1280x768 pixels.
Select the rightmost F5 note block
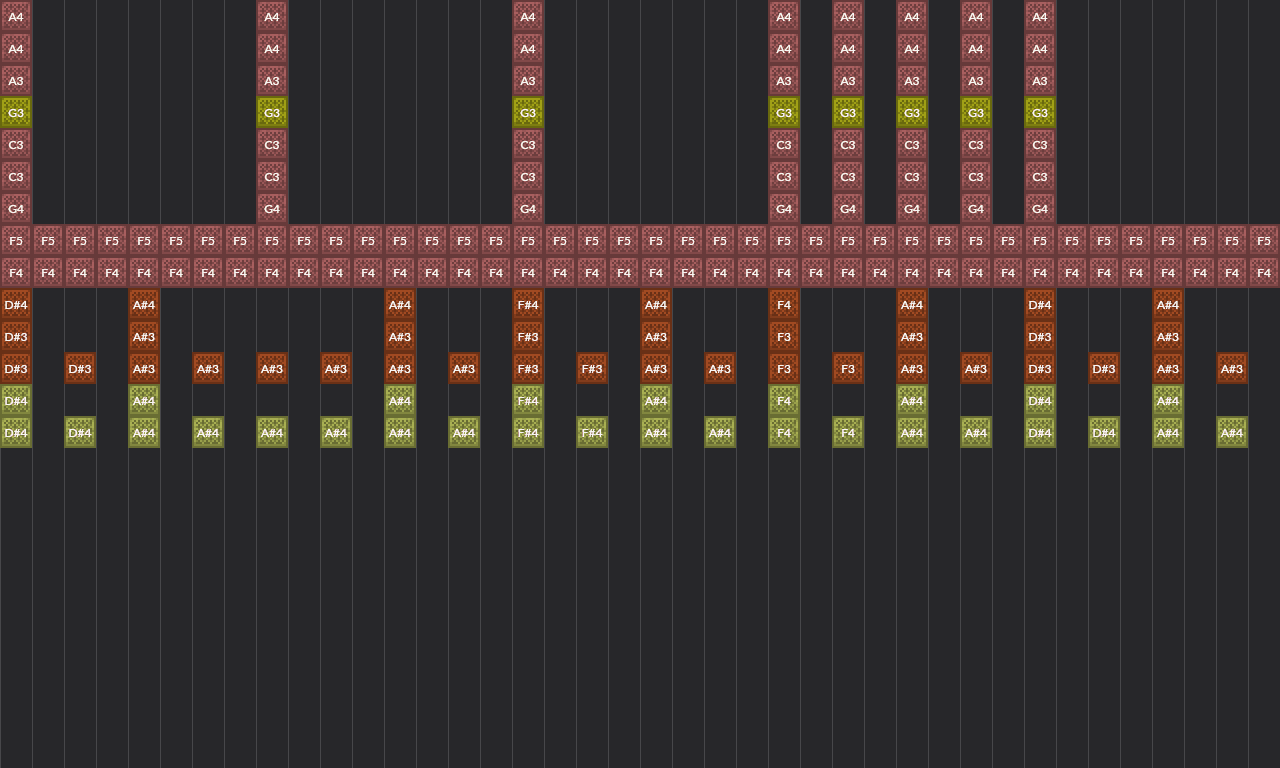[x=1264, y=240]
